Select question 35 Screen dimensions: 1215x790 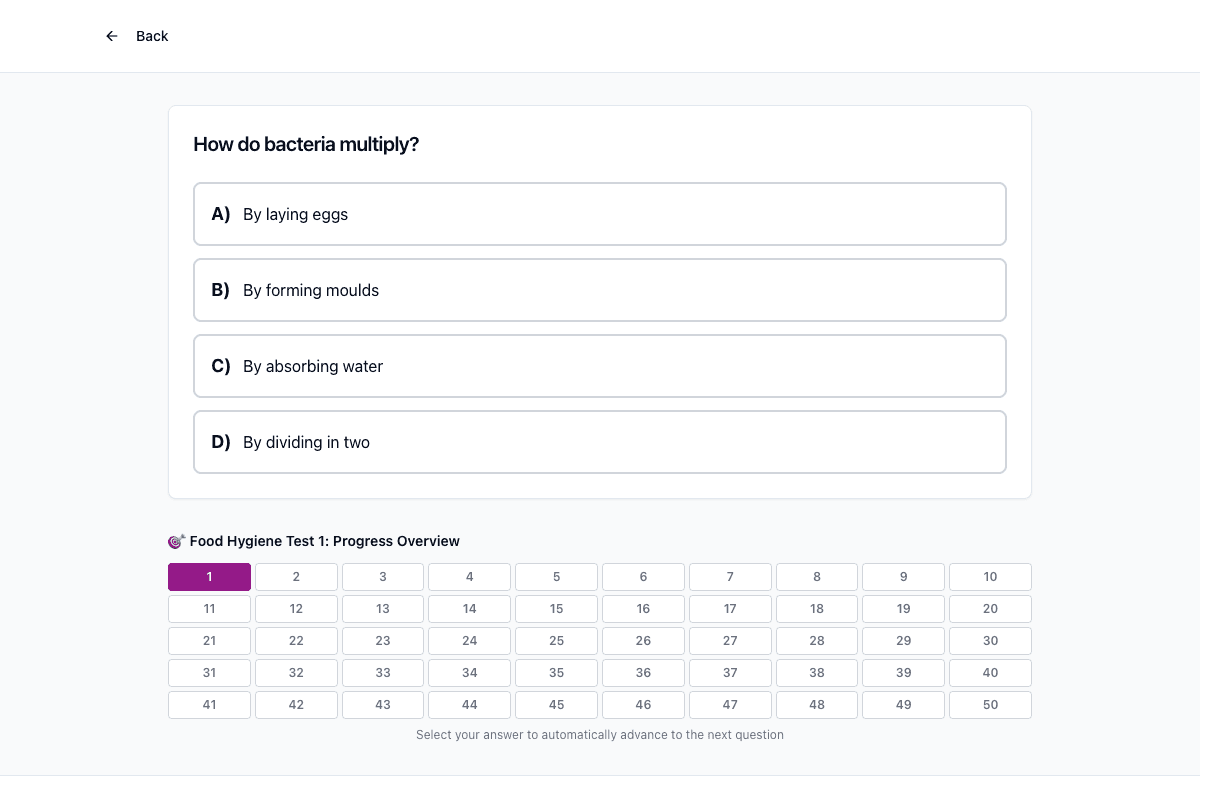click(557, 673)
